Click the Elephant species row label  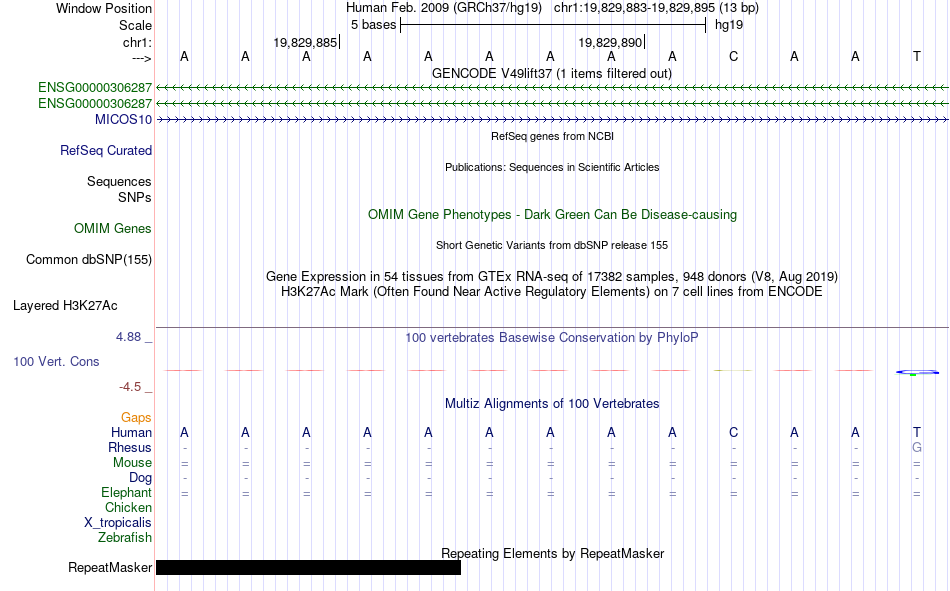point(126,492)
